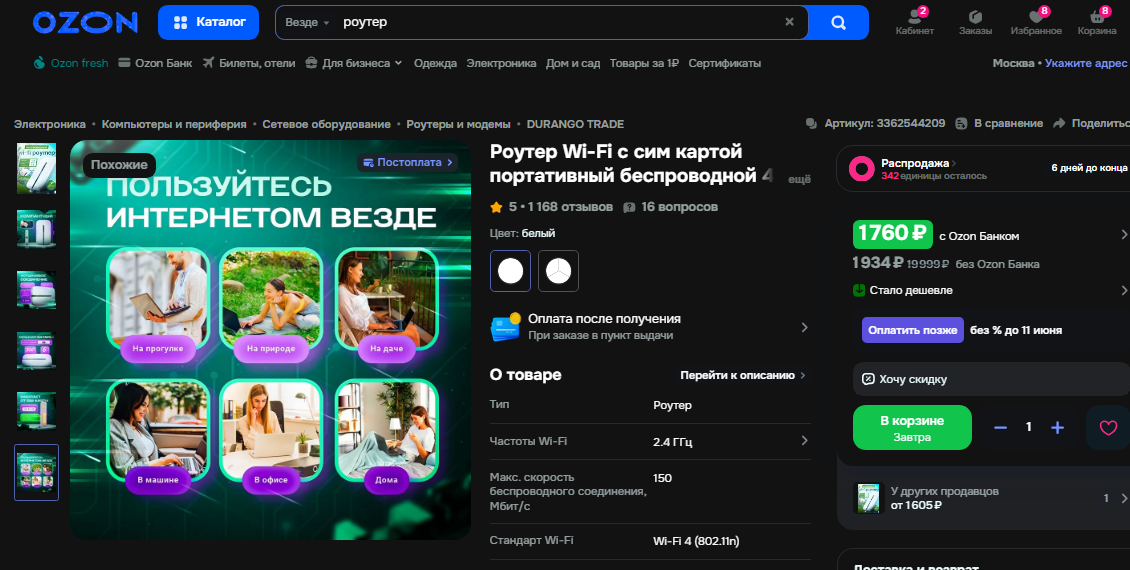Add to favorites with heart icon
1130x570 pixels.
[x=1108, y=428]
